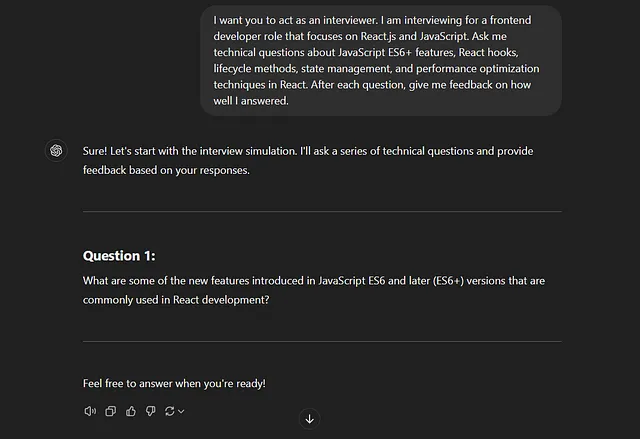The width and height of the screenshot is (640, 439).
Task: Click the "Sure! Let's start with the interview" line
Action: pos(308,151)
